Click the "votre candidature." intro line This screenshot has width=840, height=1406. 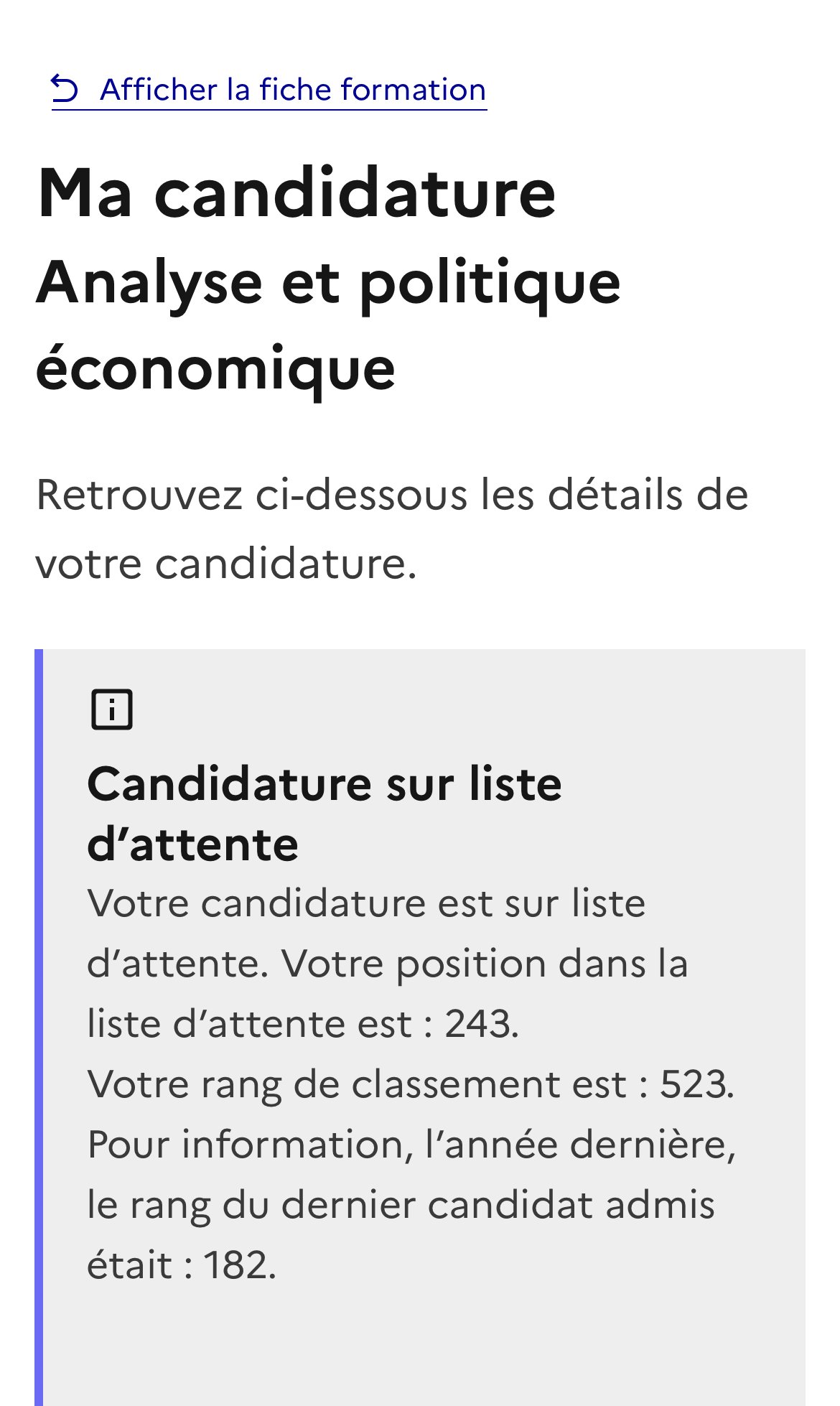point(226,563)
